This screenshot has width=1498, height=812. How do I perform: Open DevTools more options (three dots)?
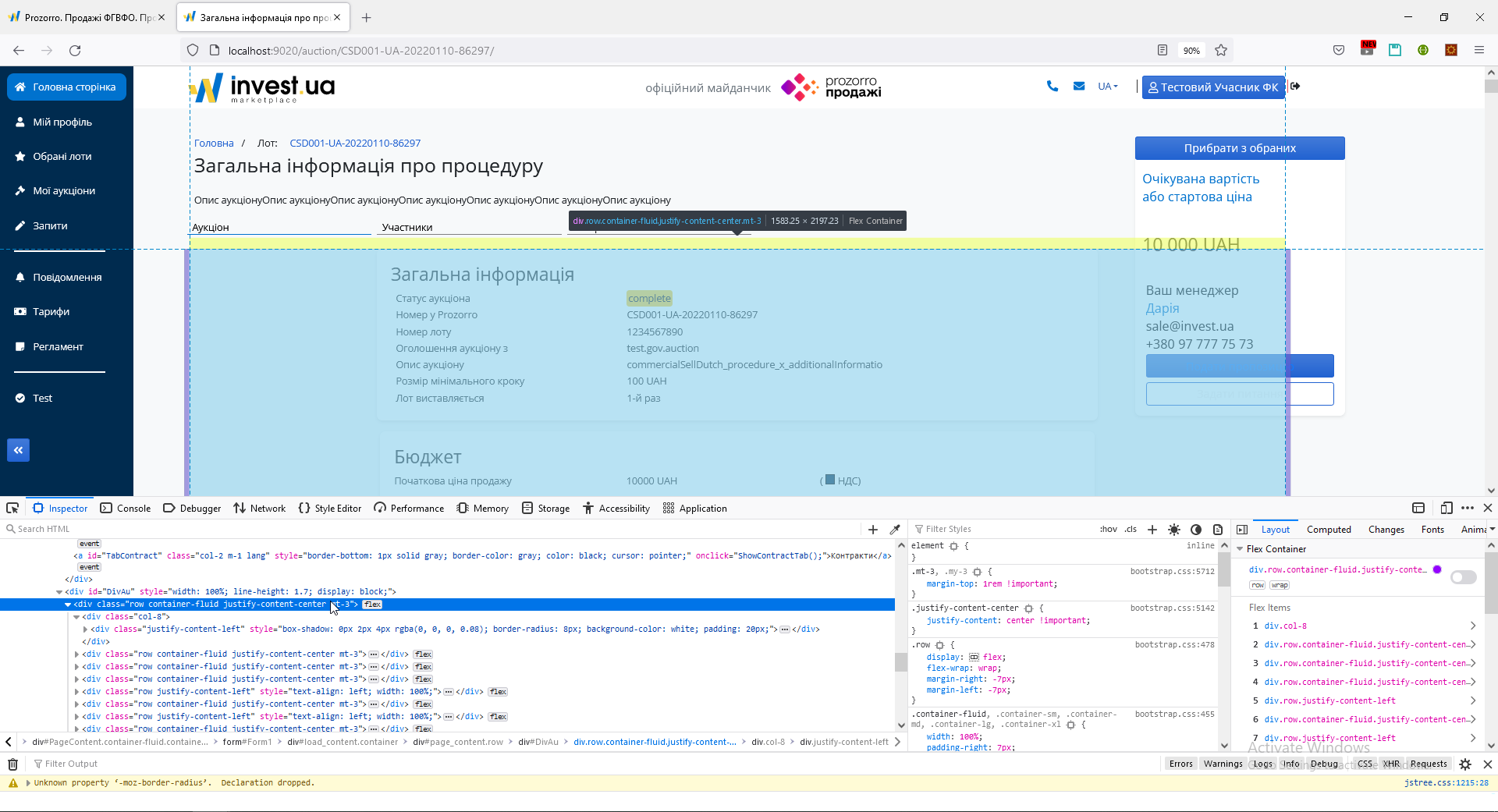click(1468, 508)
